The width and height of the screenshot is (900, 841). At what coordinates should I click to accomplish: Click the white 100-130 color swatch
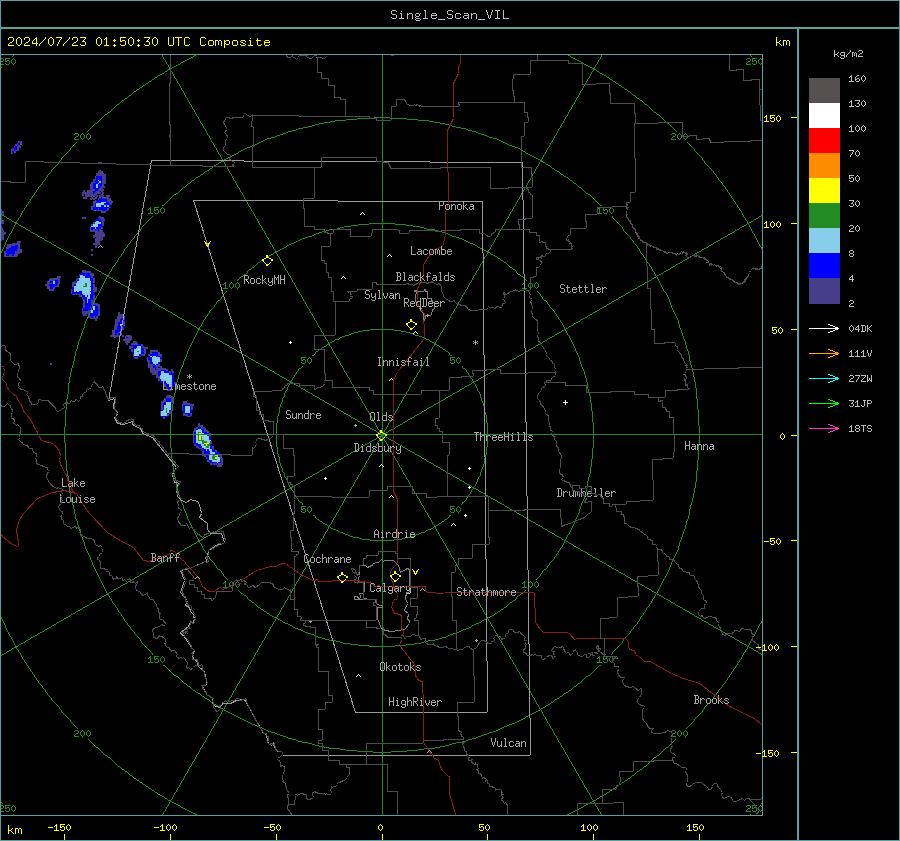point(824,116)
